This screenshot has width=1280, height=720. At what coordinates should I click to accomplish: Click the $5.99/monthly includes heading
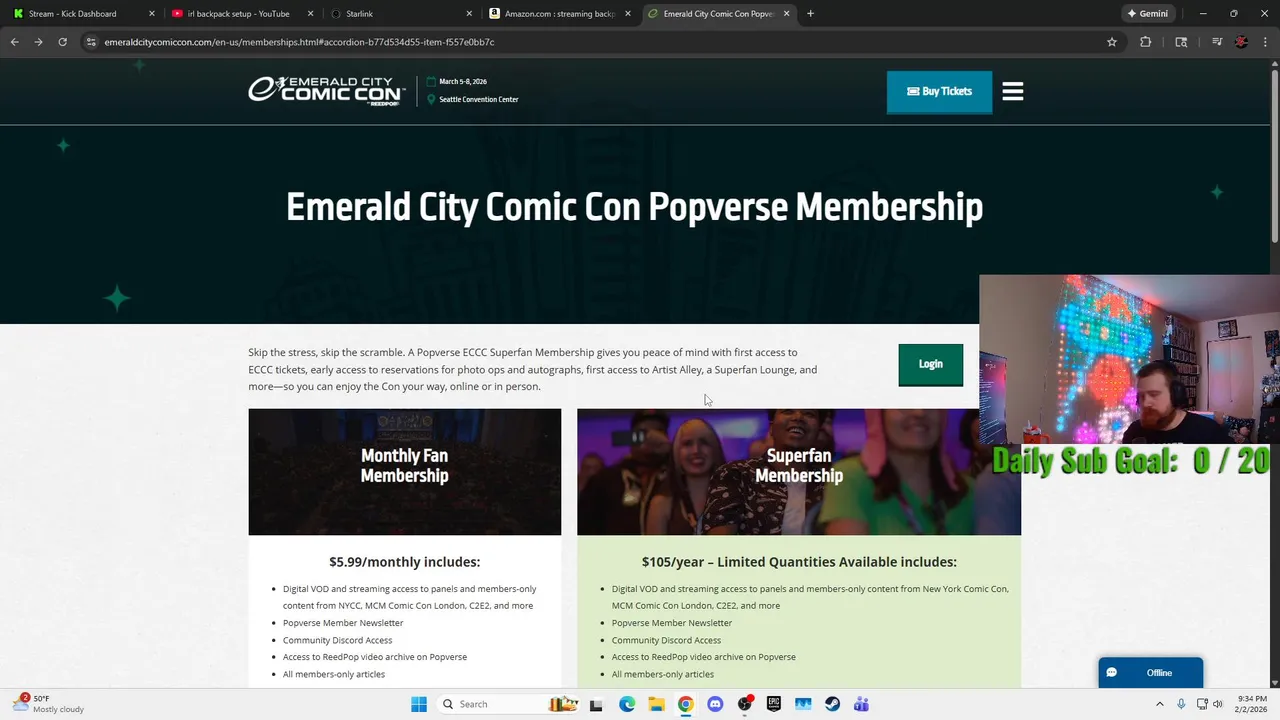coord(404,562)
